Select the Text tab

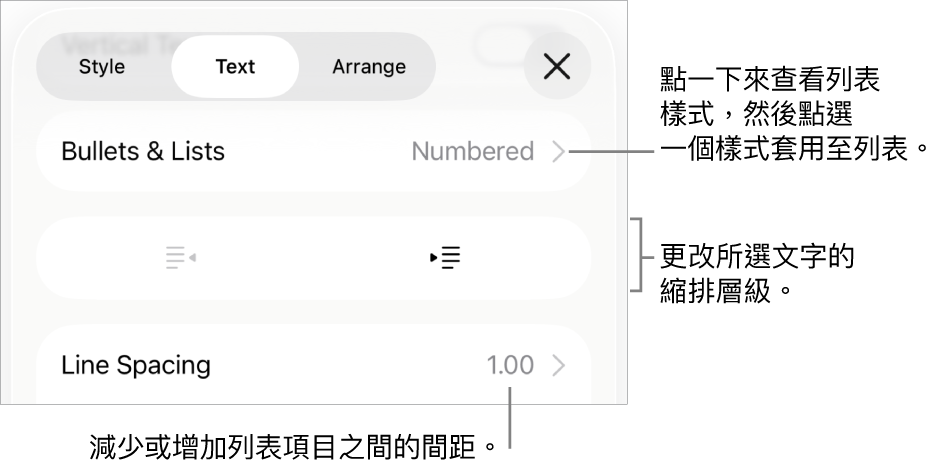pyautogui.click(x=235, y=67)
